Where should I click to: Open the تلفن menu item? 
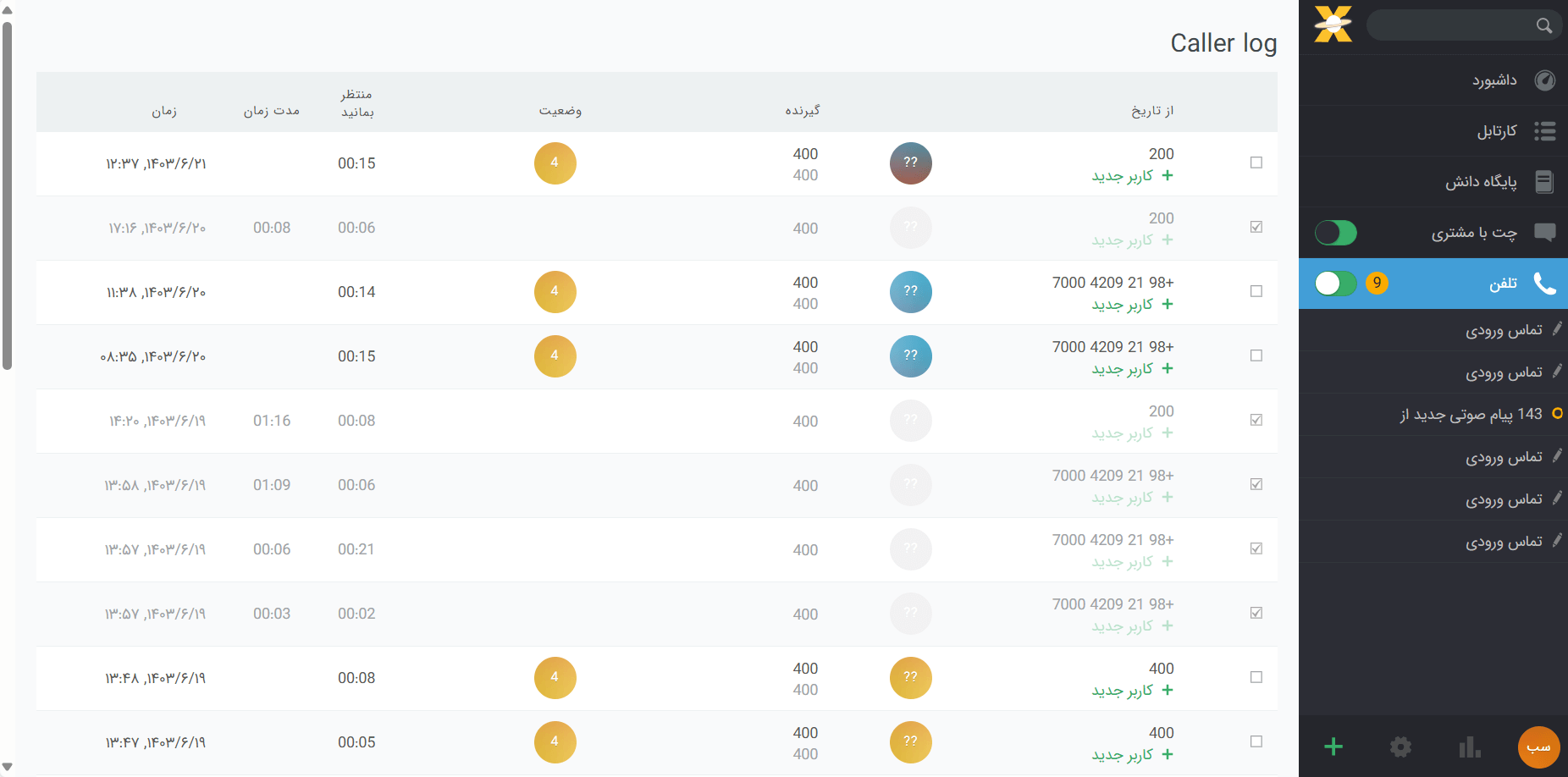(1433, 284)
